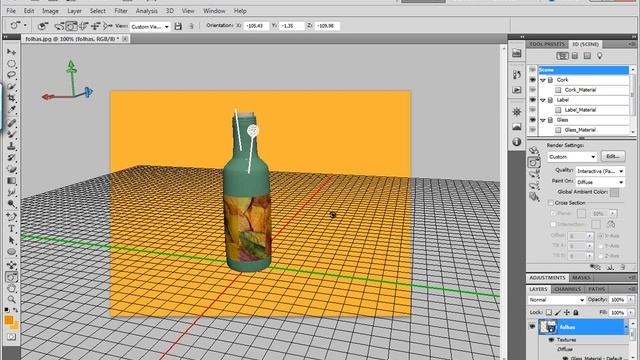
Task: Click the Save current view icon
Action: coord(178,26)
